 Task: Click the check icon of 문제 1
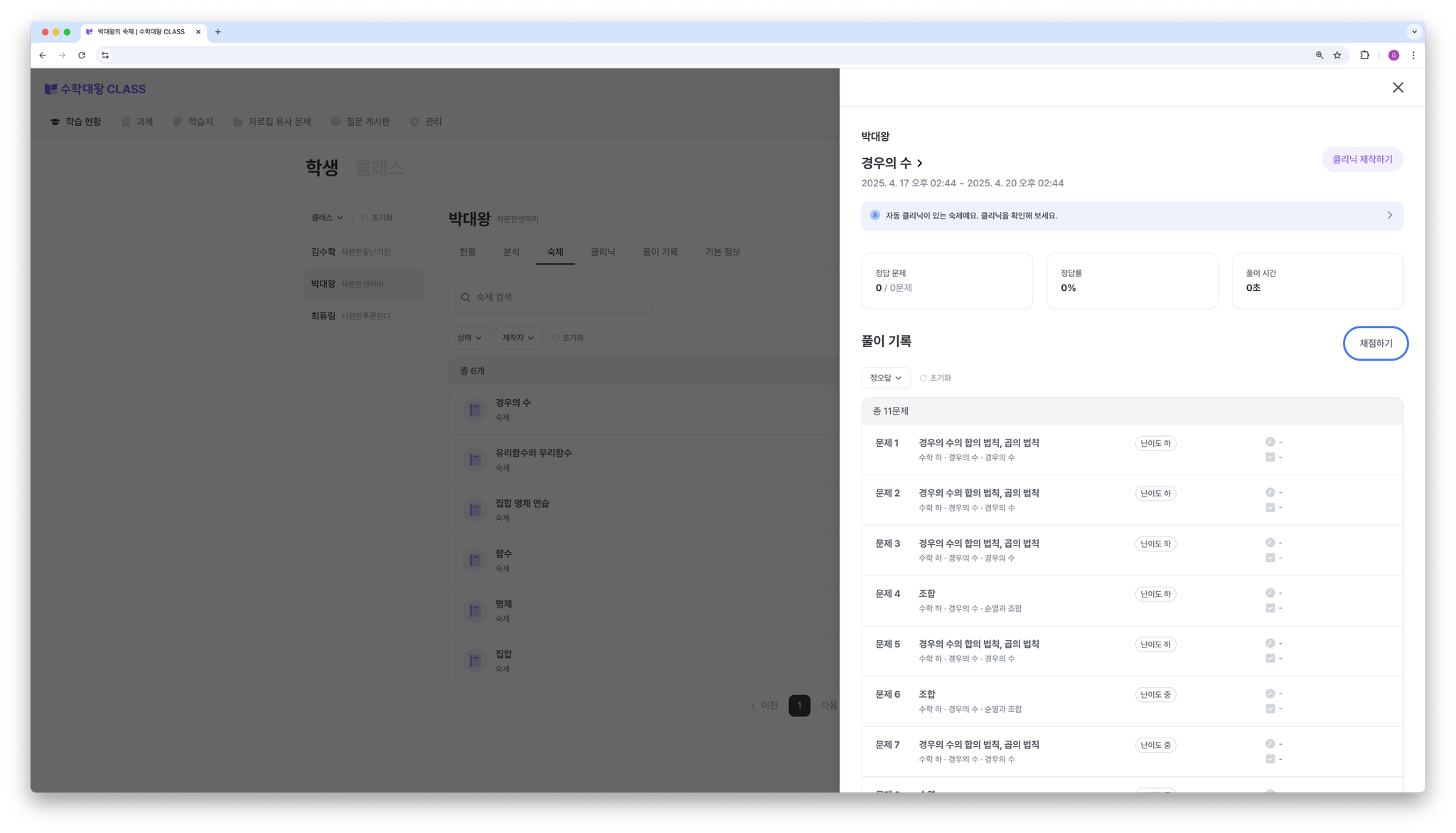pyautogui.click(x=1270, y=457)
